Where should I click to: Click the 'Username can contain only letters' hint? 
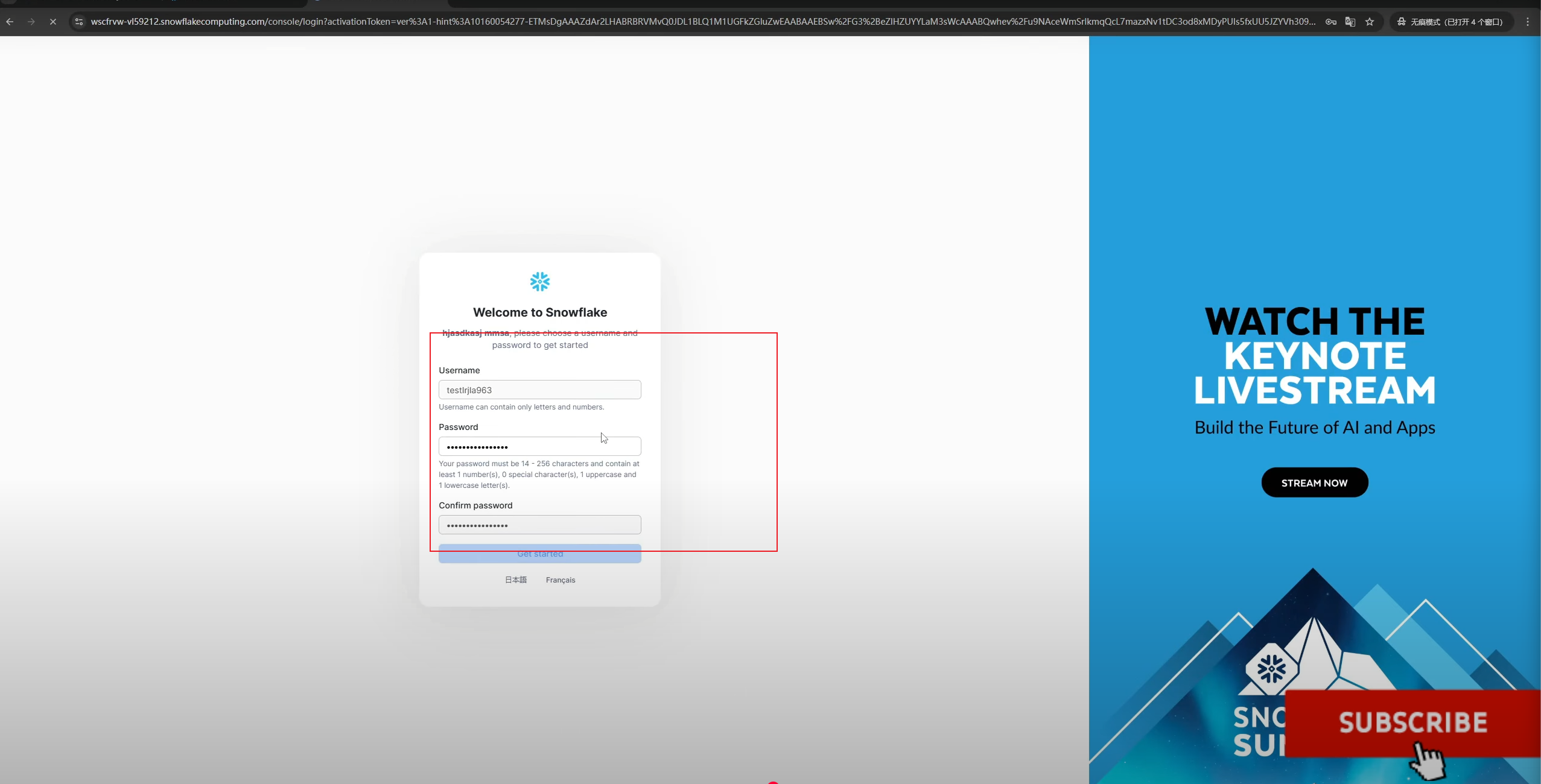pos(521,407)
